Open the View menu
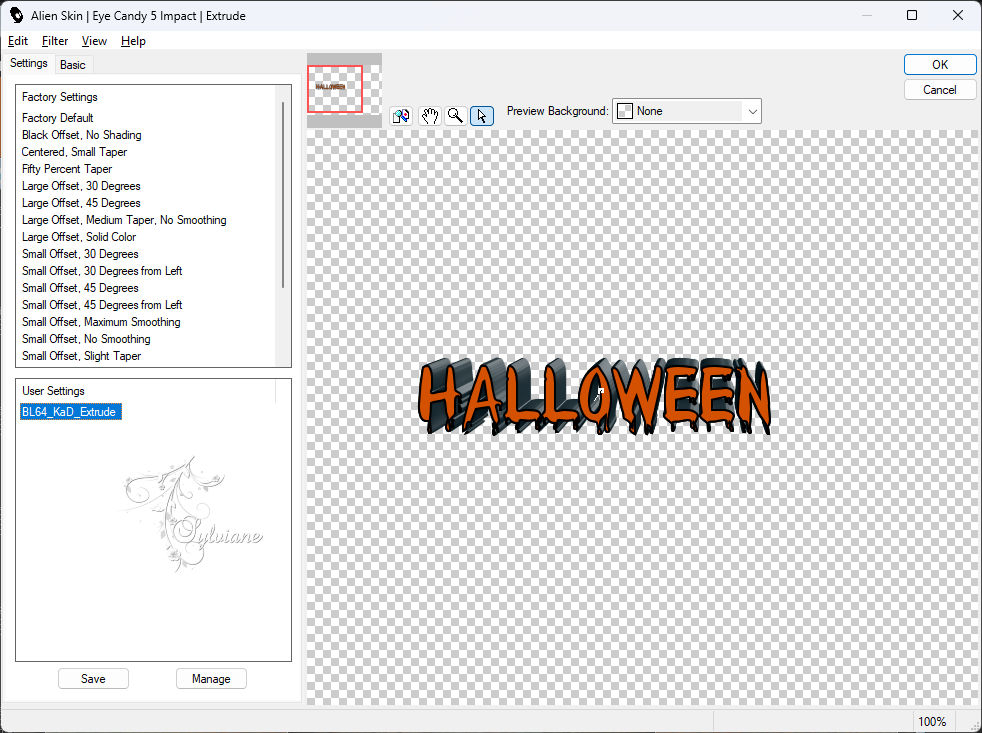This screenshot has width=982, height=733. pyautogui.click(x=94, y=41)
